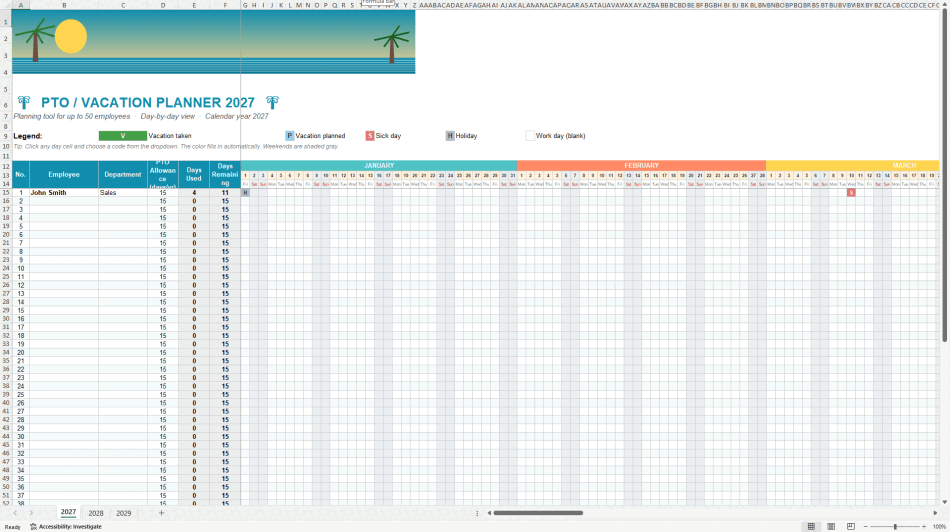Select entire column A header
This screenshot has width=950, height=532.
(21, 5)
